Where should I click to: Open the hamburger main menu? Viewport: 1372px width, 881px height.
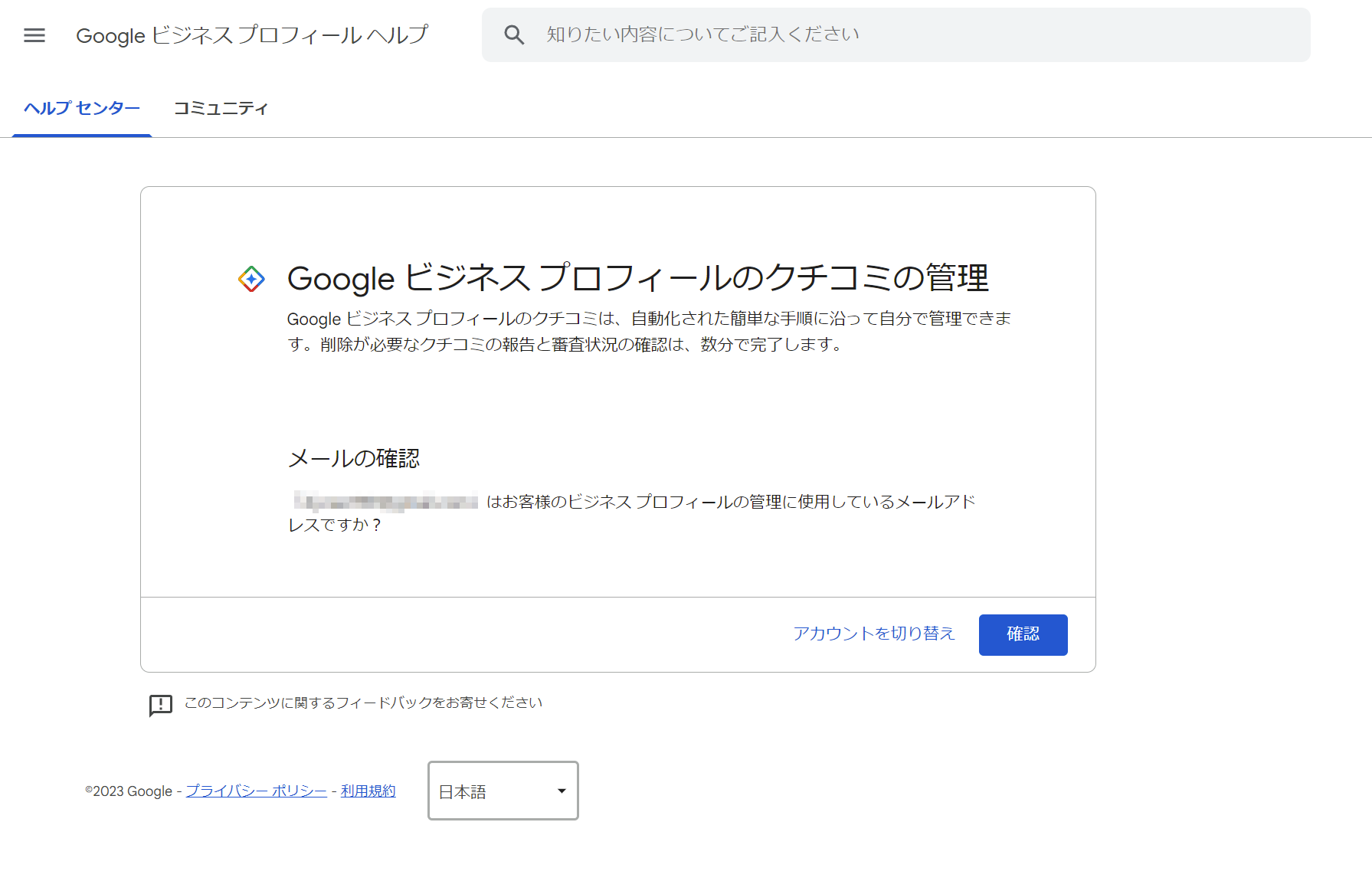coord(34,35)
